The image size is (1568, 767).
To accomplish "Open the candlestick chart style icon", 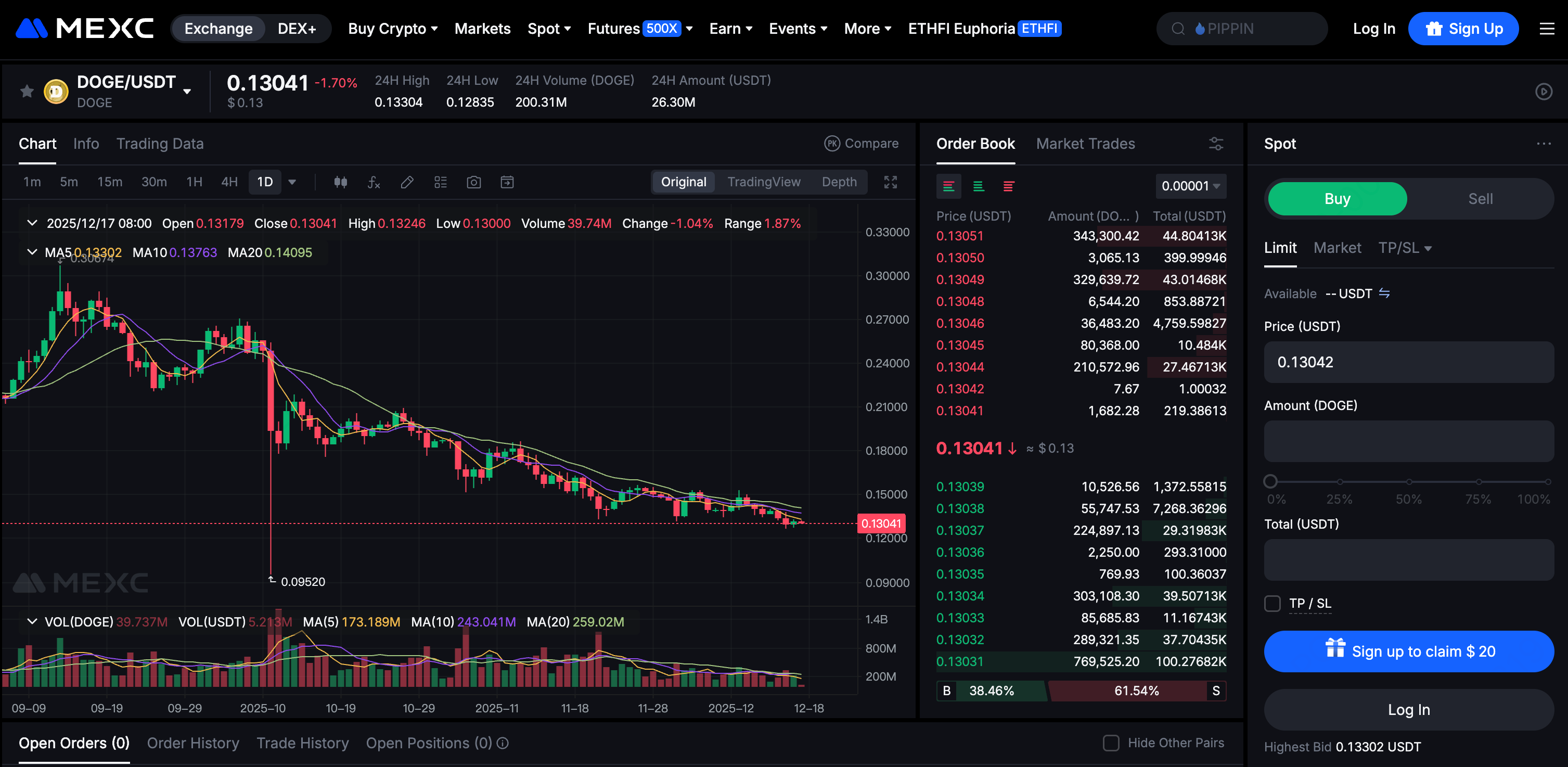I will (x=340, y=182).
